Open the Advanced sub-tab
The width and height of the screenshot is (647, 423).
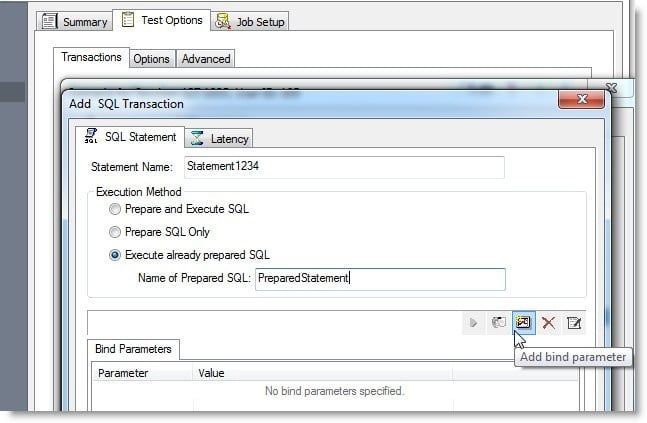(x=206, y=59)
